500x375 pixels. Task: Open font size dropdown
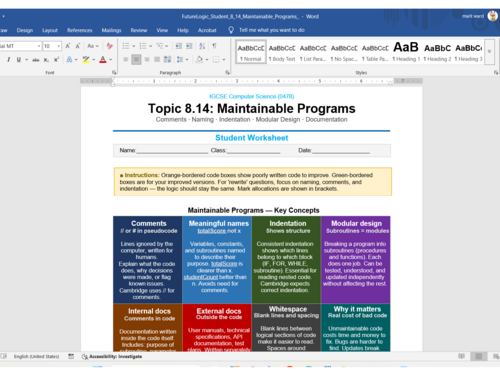click(59, 46)
